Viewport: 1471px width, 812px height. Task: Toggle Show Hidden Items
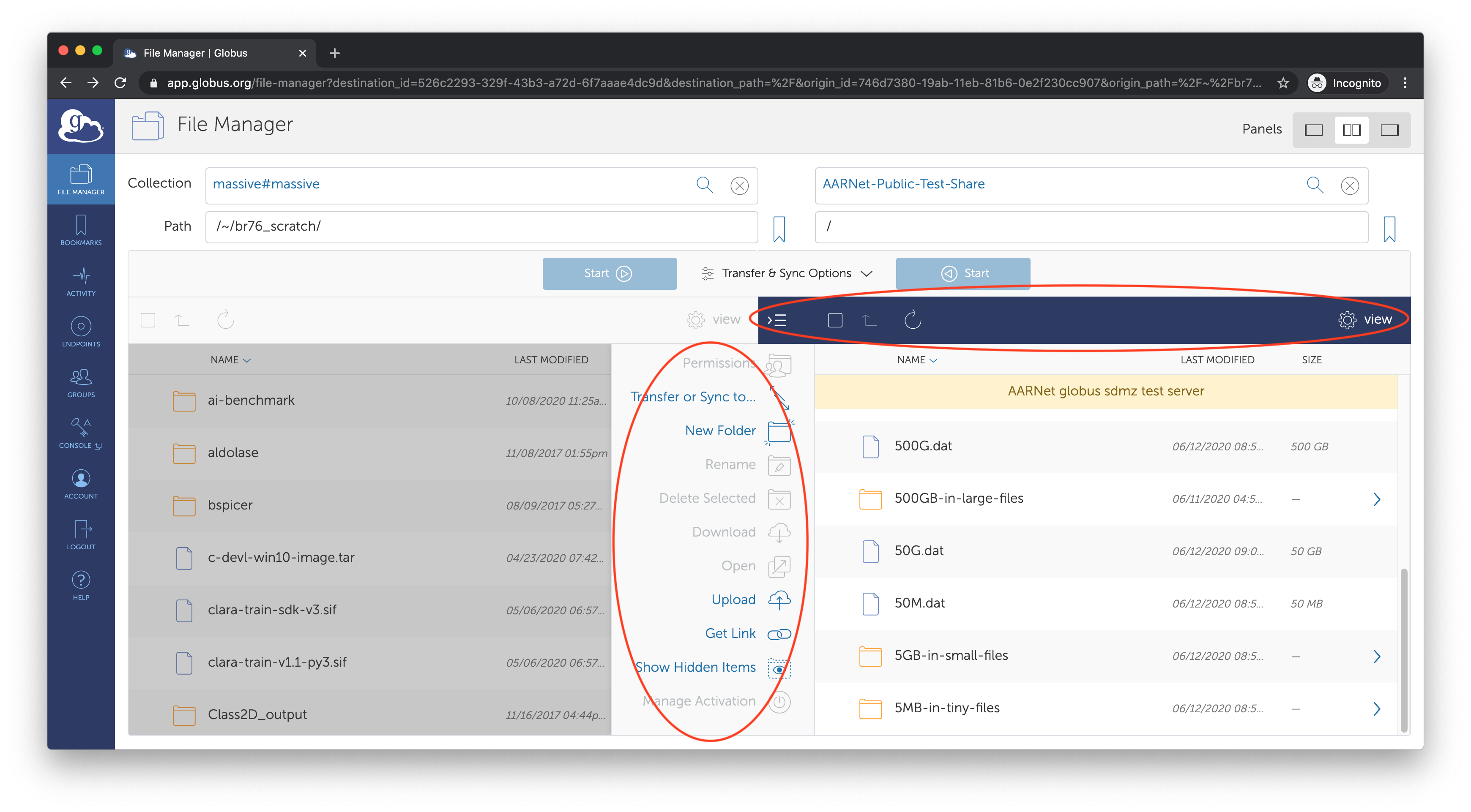tap(695, 667)
